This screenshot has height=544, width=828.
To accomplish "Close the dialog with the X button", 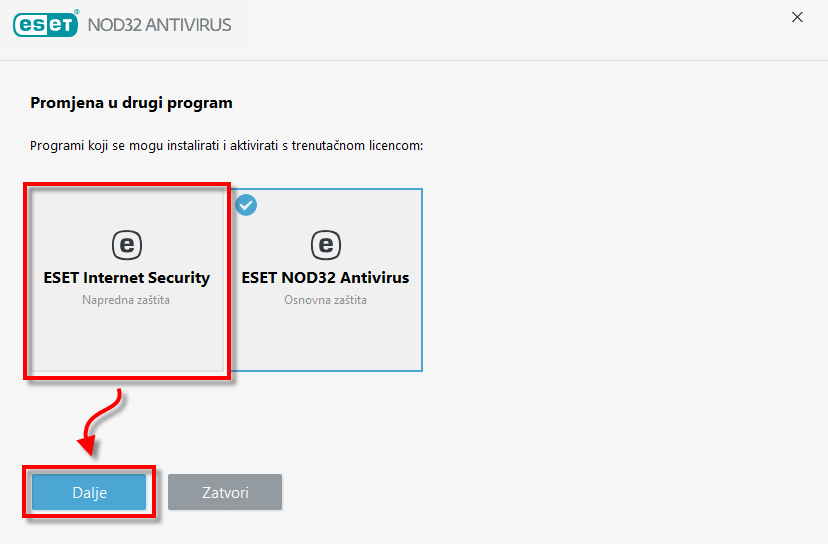I will click(797, 17).
